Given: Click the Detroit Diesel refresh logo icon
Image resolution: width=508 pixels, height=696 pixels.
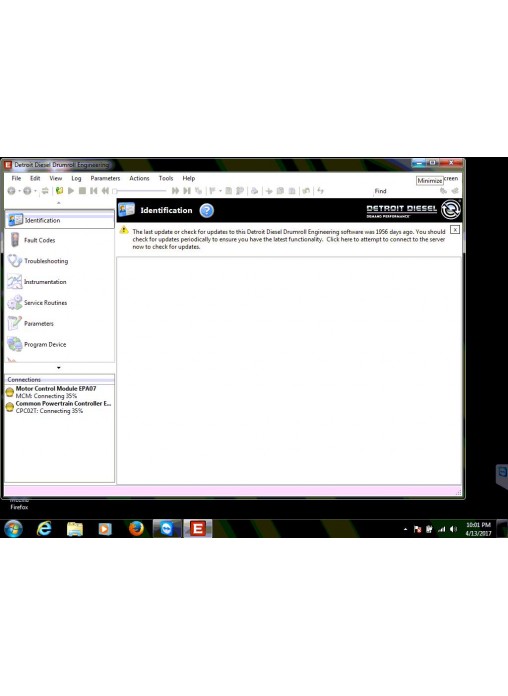Looking at the screenshot, I should click(x=451, y=210).
